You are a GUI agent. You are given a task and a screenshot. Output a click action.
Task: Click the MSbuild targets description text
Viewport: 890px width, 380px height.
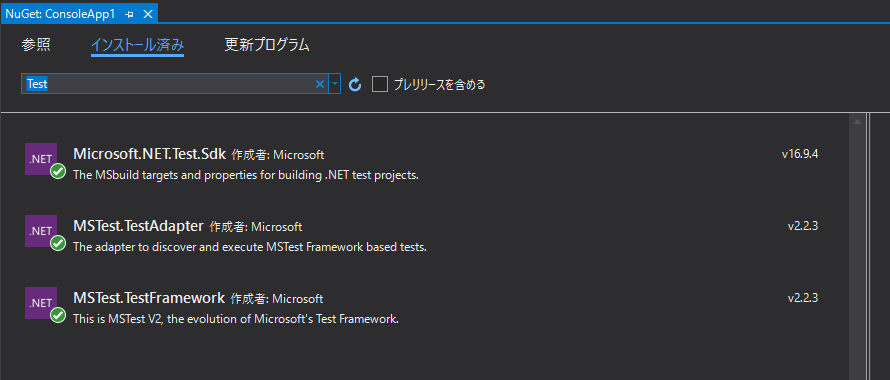[x=246, y=175]
